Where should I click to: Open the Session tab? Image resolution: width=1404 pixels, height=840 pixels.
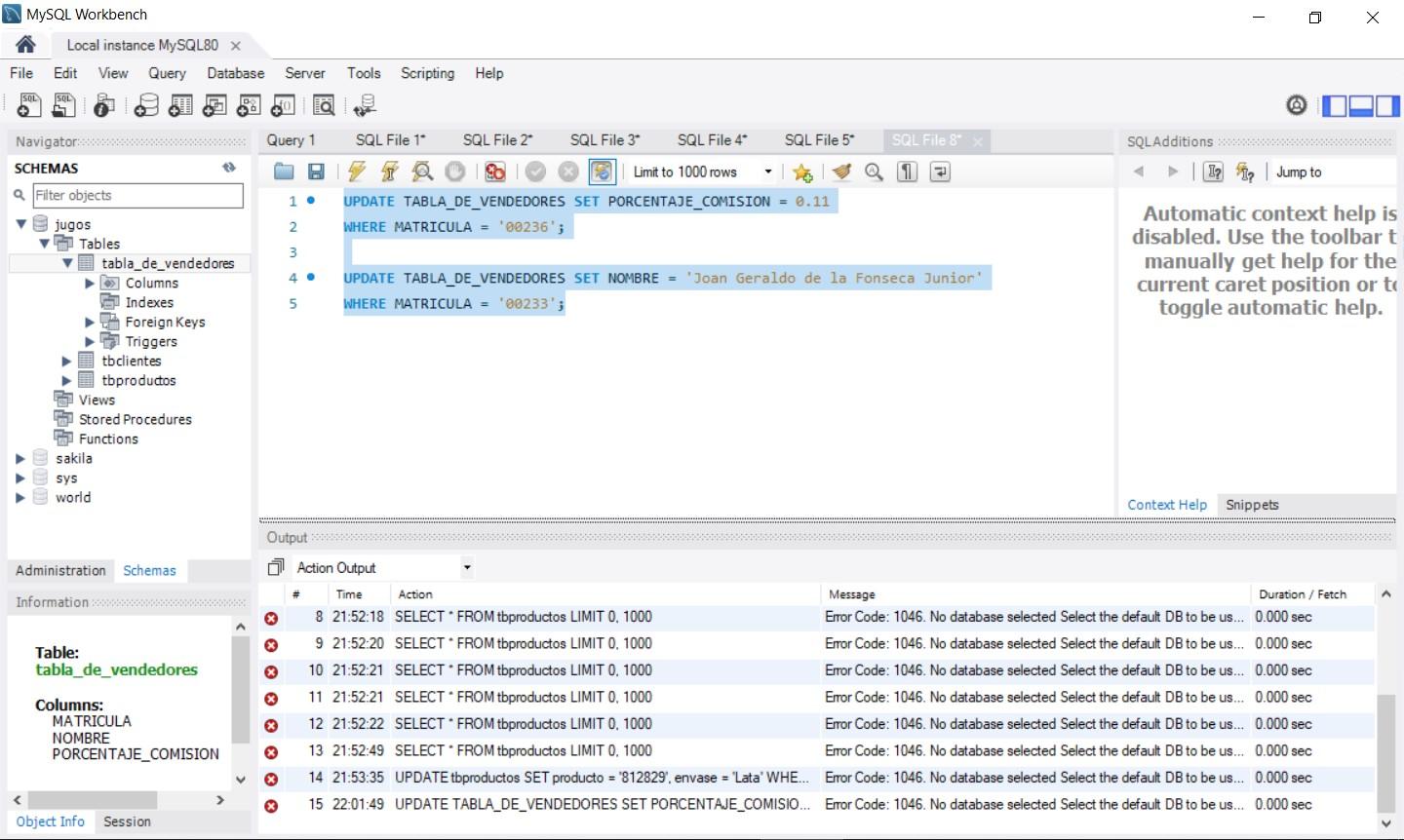(127, 821)
